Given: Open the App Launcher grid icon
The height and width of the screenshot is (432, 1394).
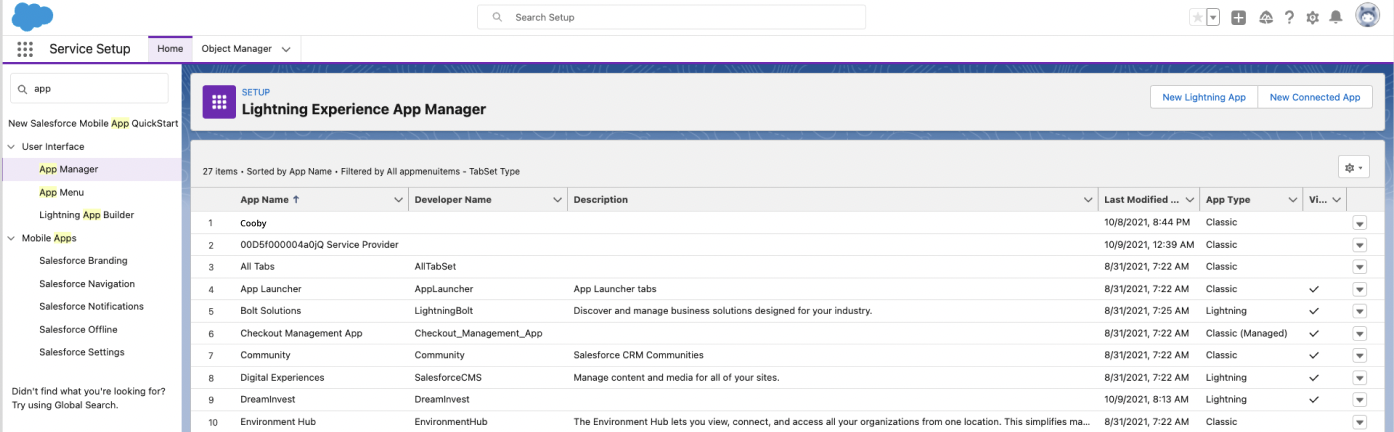Looking at the screenshot, I should tap(25, 49).
